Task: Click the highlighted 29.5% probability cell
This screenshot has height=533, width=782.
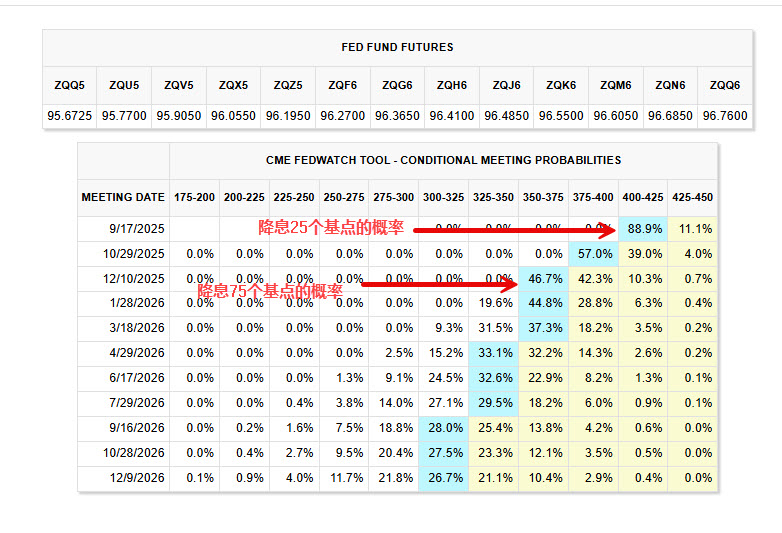Action: (x=493, y=403)
